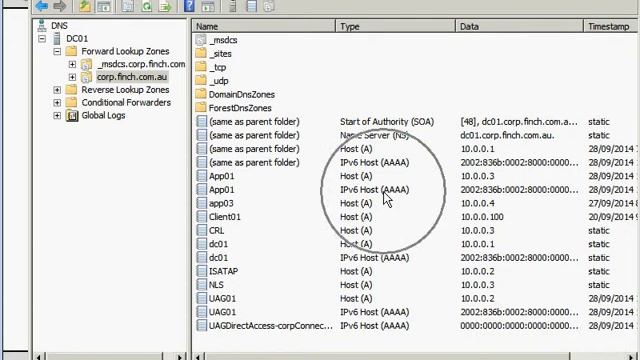Select the dc01 IPv6 Host (AAAA) record
The image size is (640, 360).
click(x=416, y=258)
